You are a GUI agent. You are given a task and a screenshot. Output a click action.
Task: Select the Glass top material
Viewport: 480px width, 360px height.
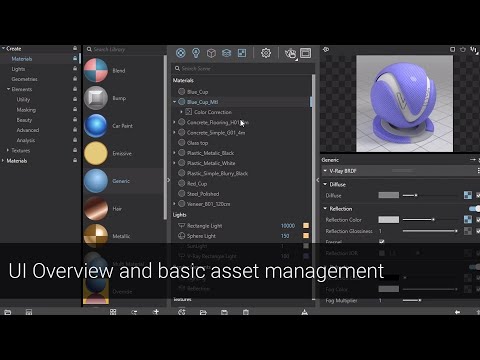(197, 143)
